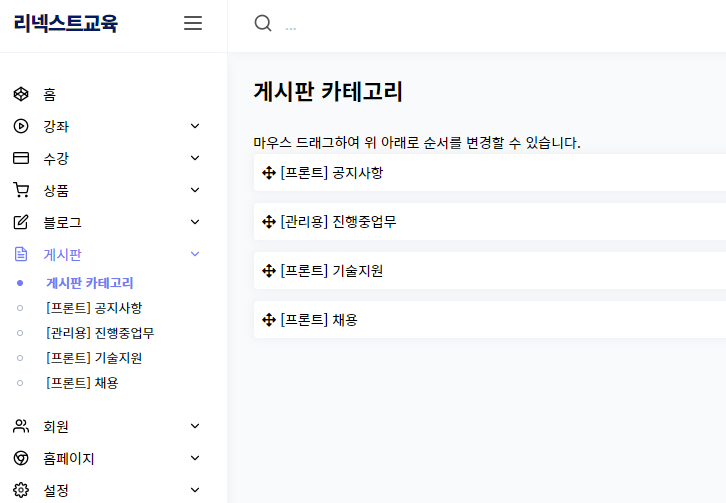Screen dimensions: 726x503
Task: Select the [프론트] 채용 category row text
Action: point(319,320)
